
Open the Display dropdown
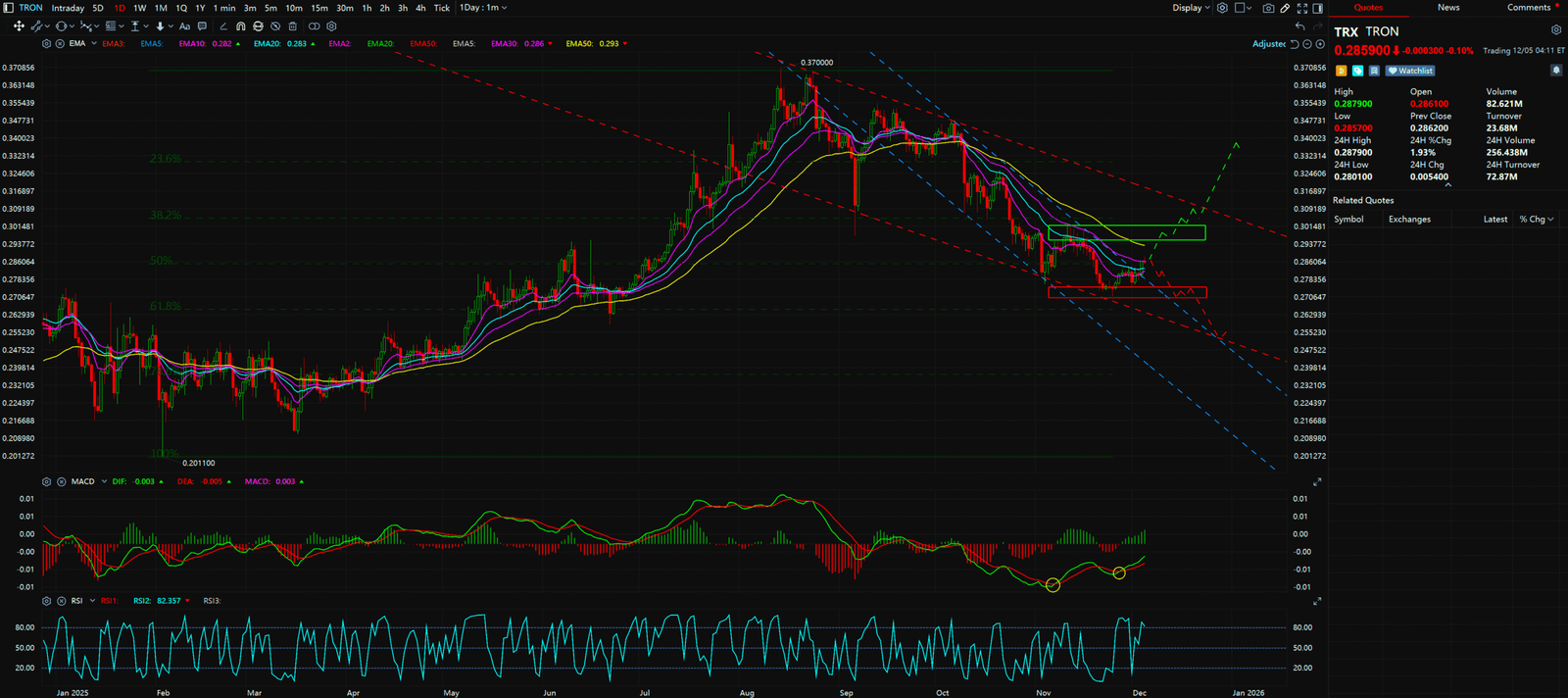pos(1191,8)
